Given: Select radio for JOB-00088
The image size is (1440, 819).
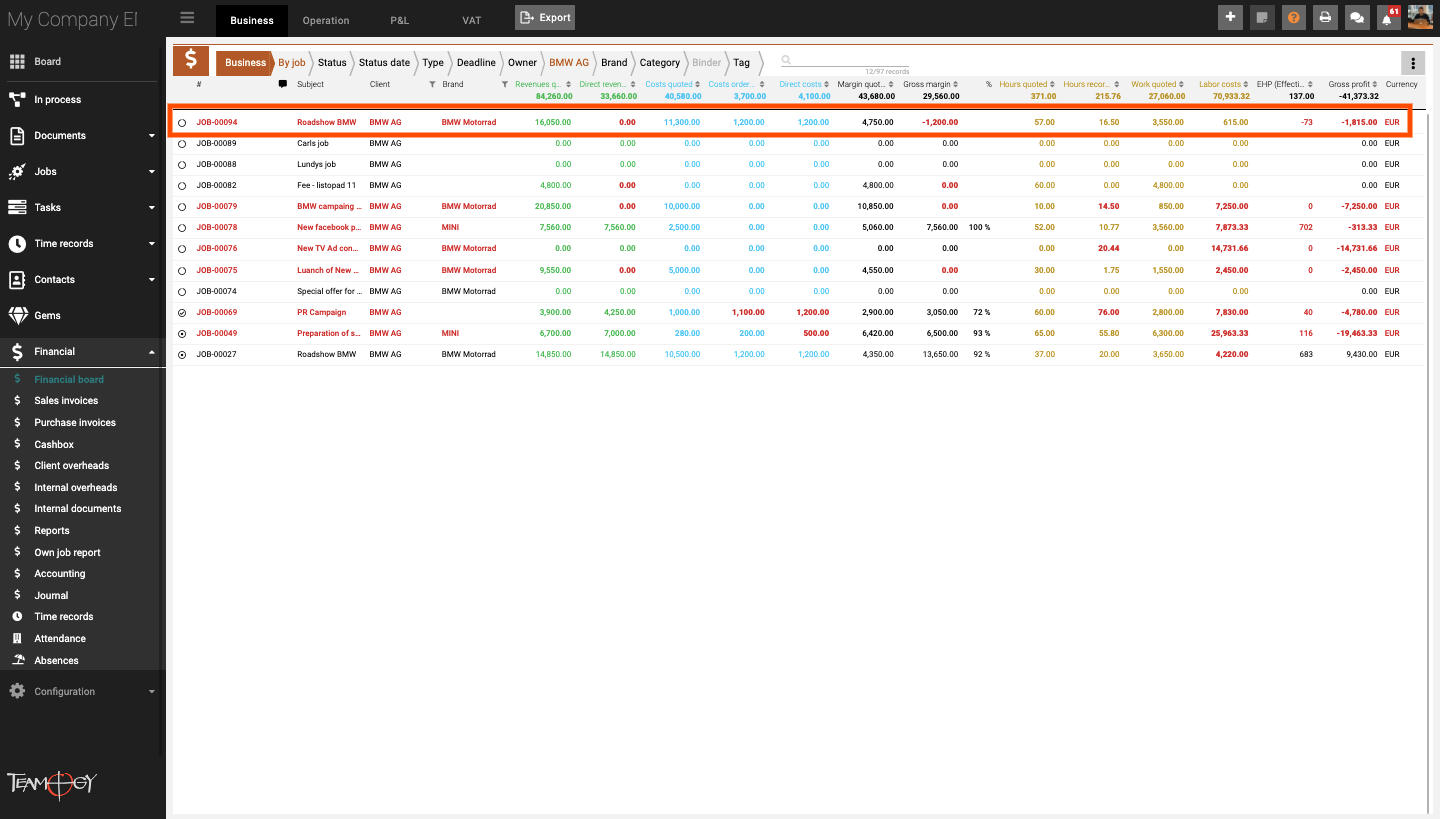Looking at the screenshot, I should click(x=182, y=165).
